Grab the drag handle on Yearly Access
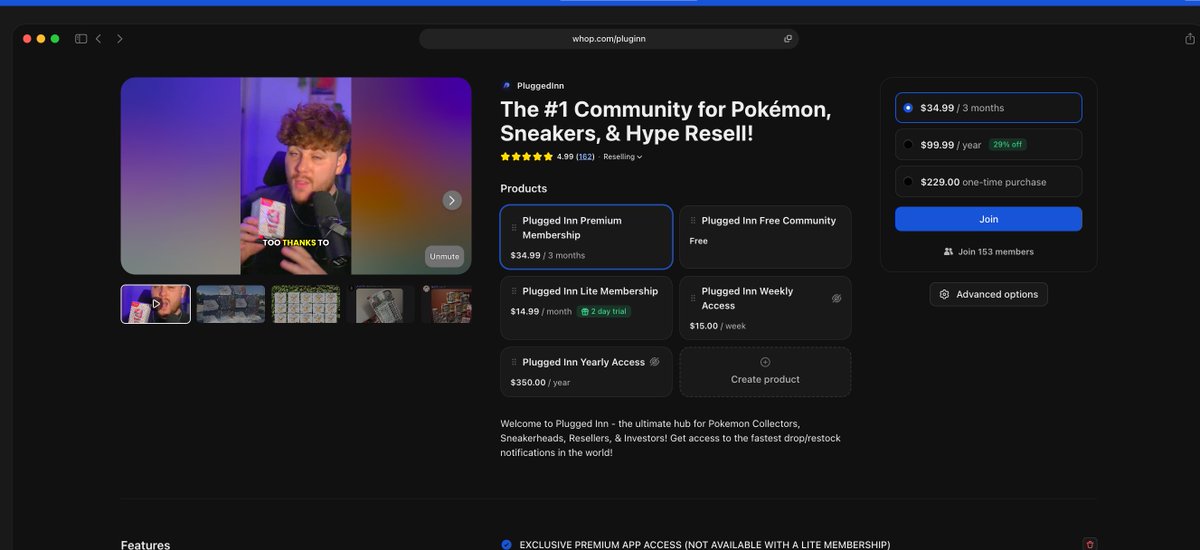 514,362
